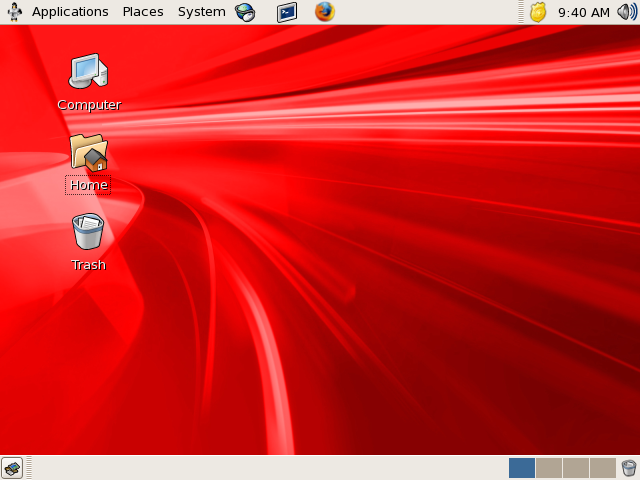
Task: Open the System menu
Action: (201, 12)
